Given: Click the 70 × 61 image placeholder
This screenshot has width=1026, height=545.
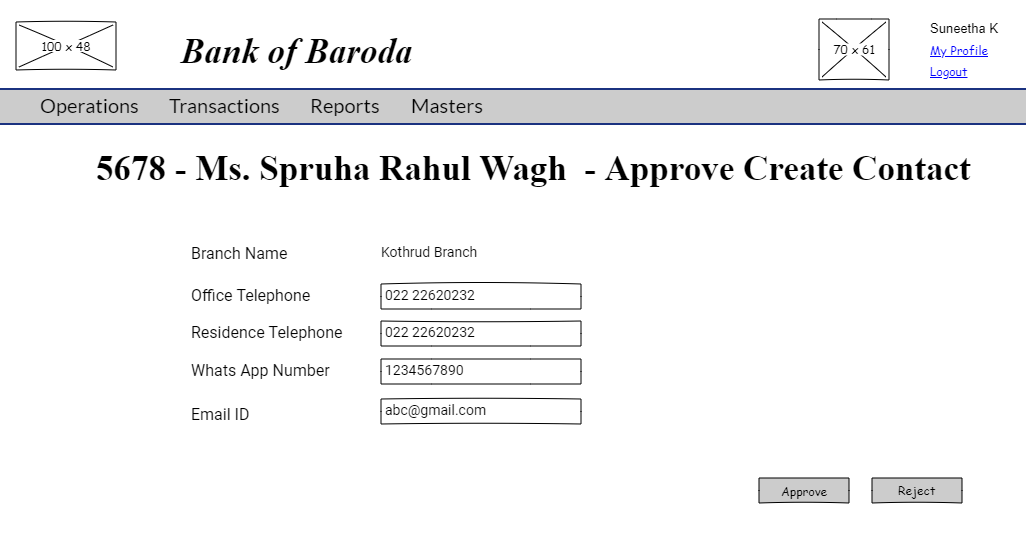Looking at the screenshot, I should (x=854, y=50).
